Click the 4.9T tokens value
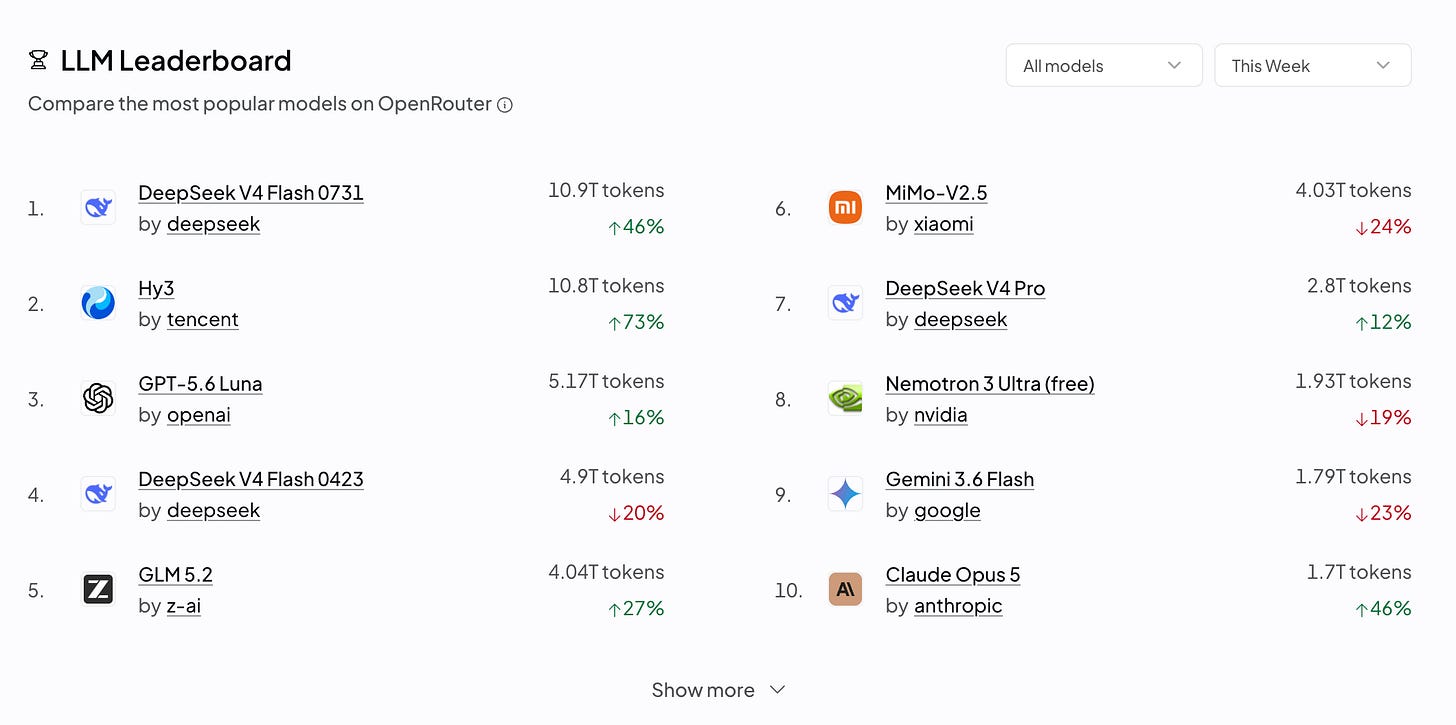1456x725 pixels. (612, 477)
